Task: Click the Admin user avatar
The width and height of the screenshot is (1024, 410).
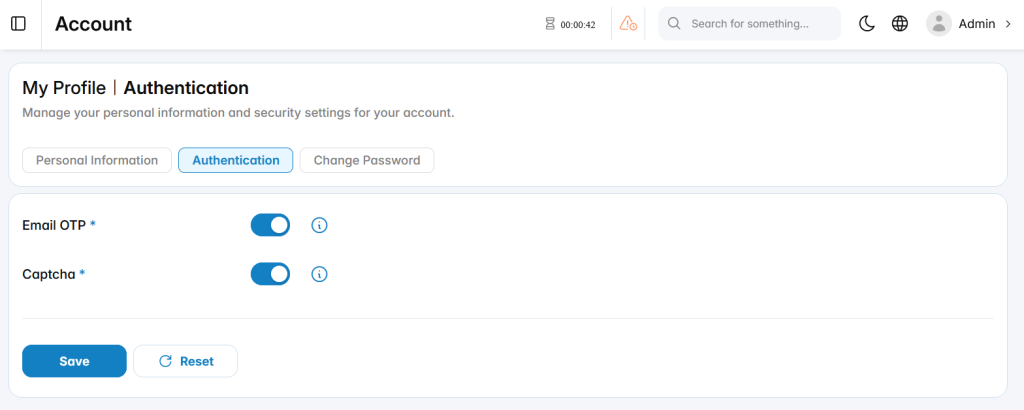Action: point(938,24)
